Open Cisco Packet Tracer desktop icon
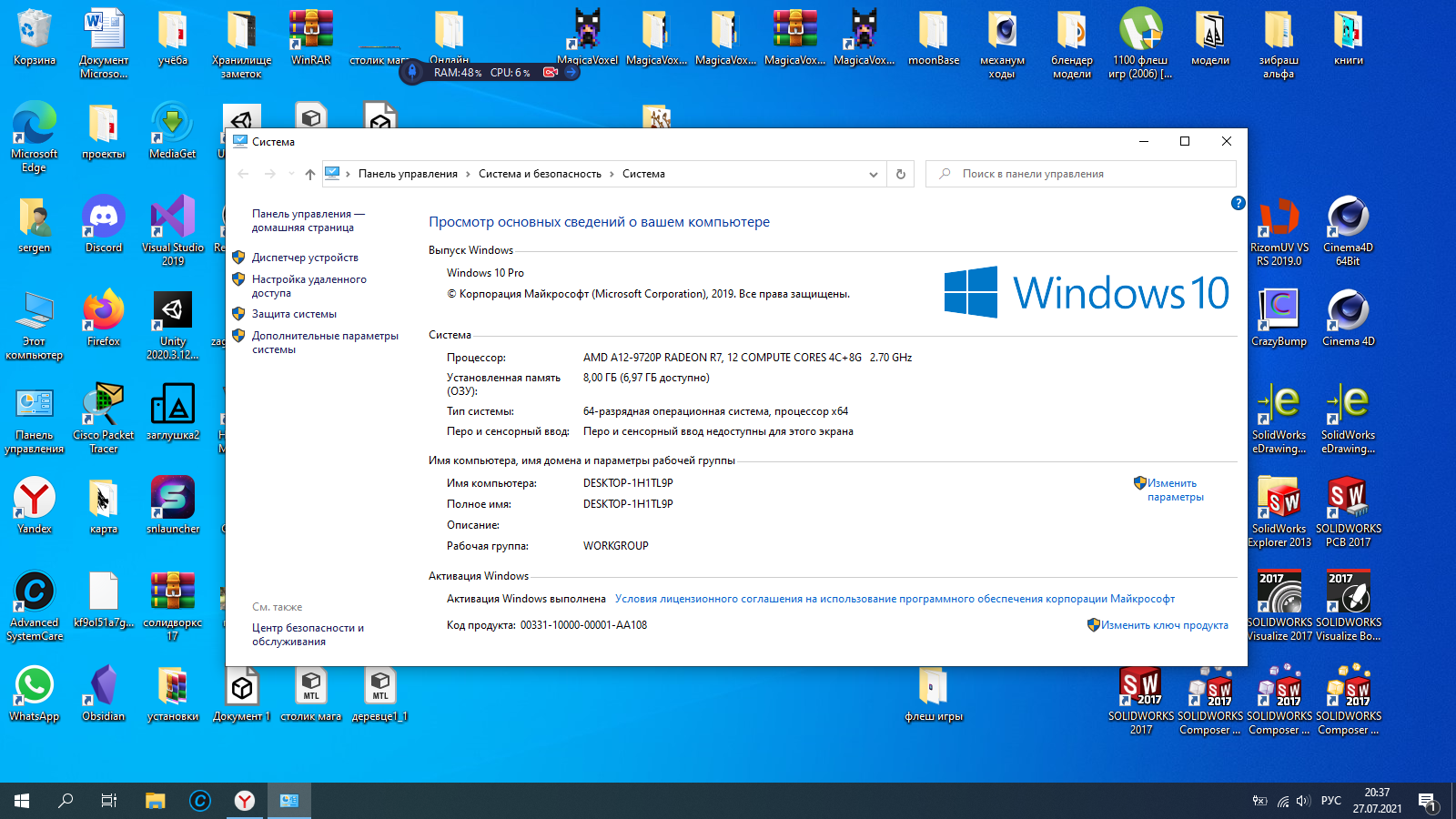The image size is (1456, 819). (x=104, y=418)
